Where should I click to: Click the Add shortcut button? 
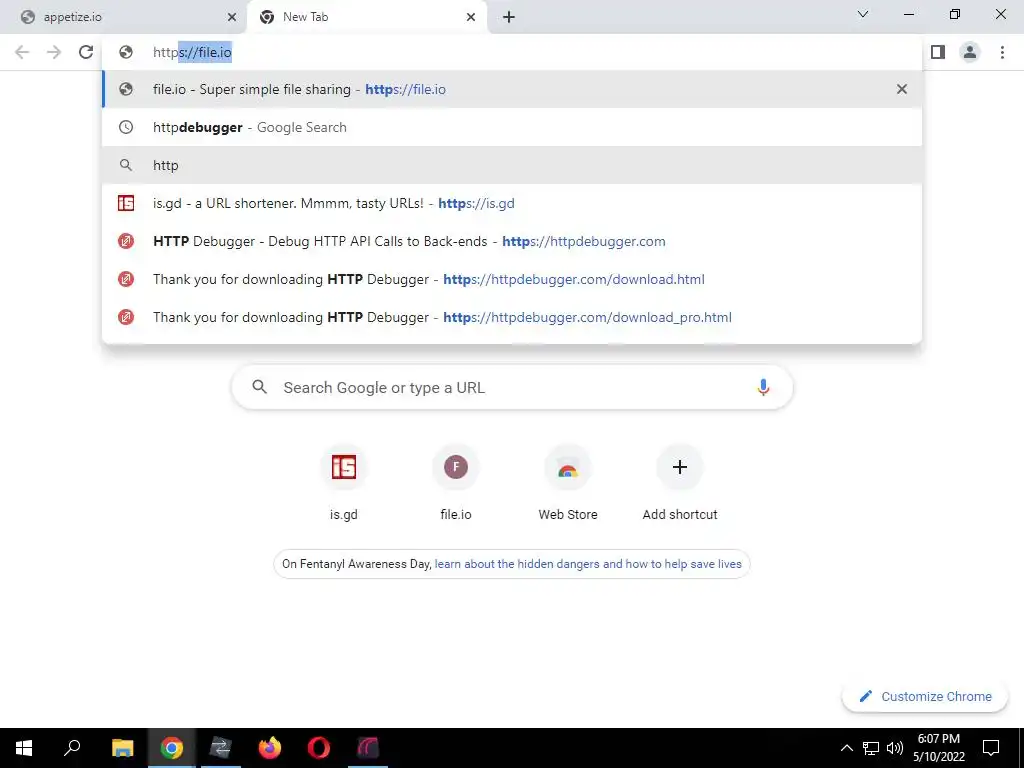[x=680, y=483]
